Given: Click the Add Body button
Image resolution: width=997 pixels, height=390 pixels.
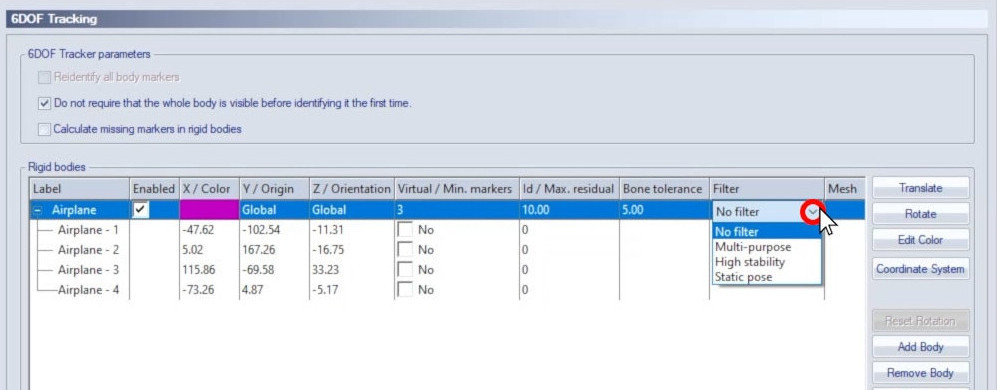Looking at the screenshot, I should [921, 347].
